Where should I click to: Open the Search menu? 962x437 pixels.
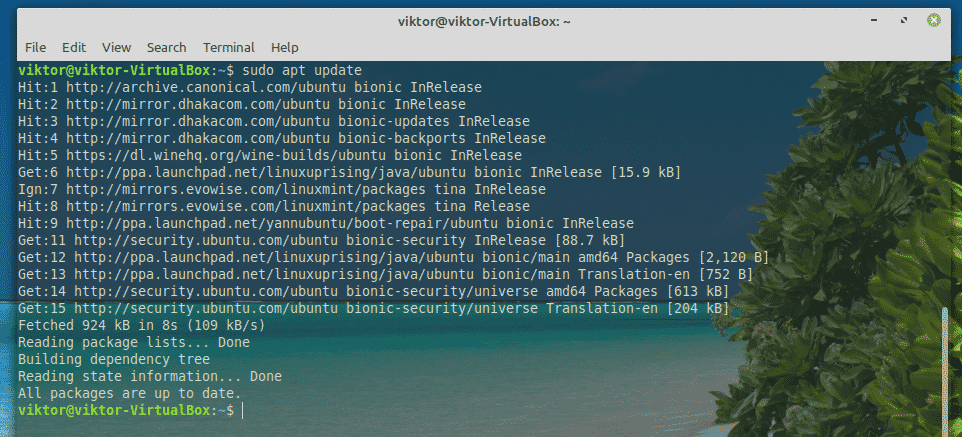pos(166,47)
